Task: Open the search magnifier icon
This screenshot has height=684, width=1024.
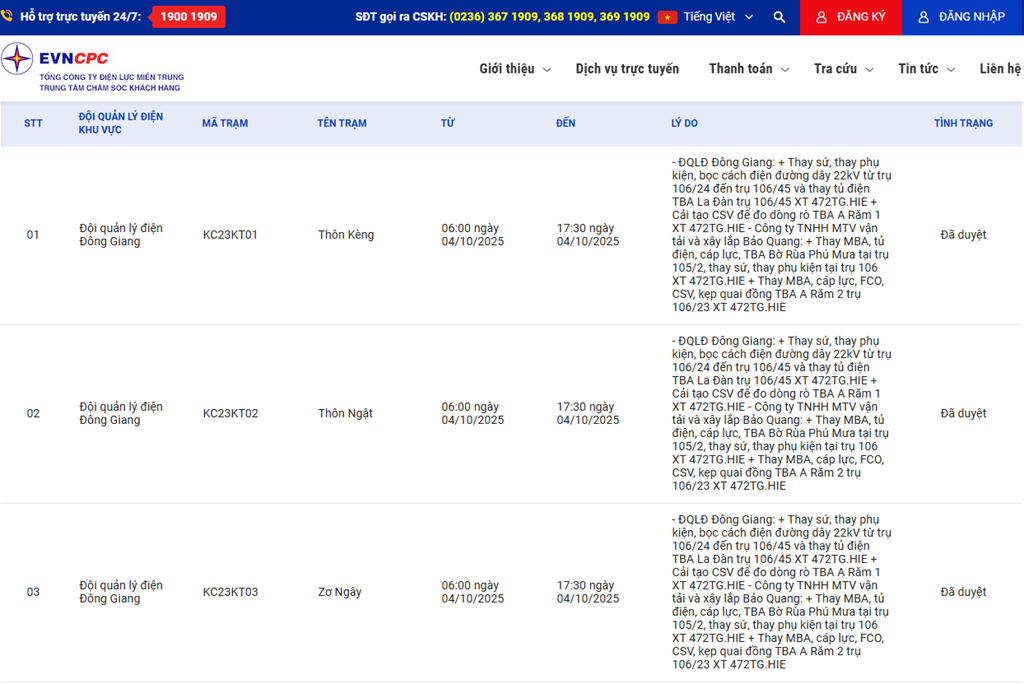Action: (x=779, y=17)
